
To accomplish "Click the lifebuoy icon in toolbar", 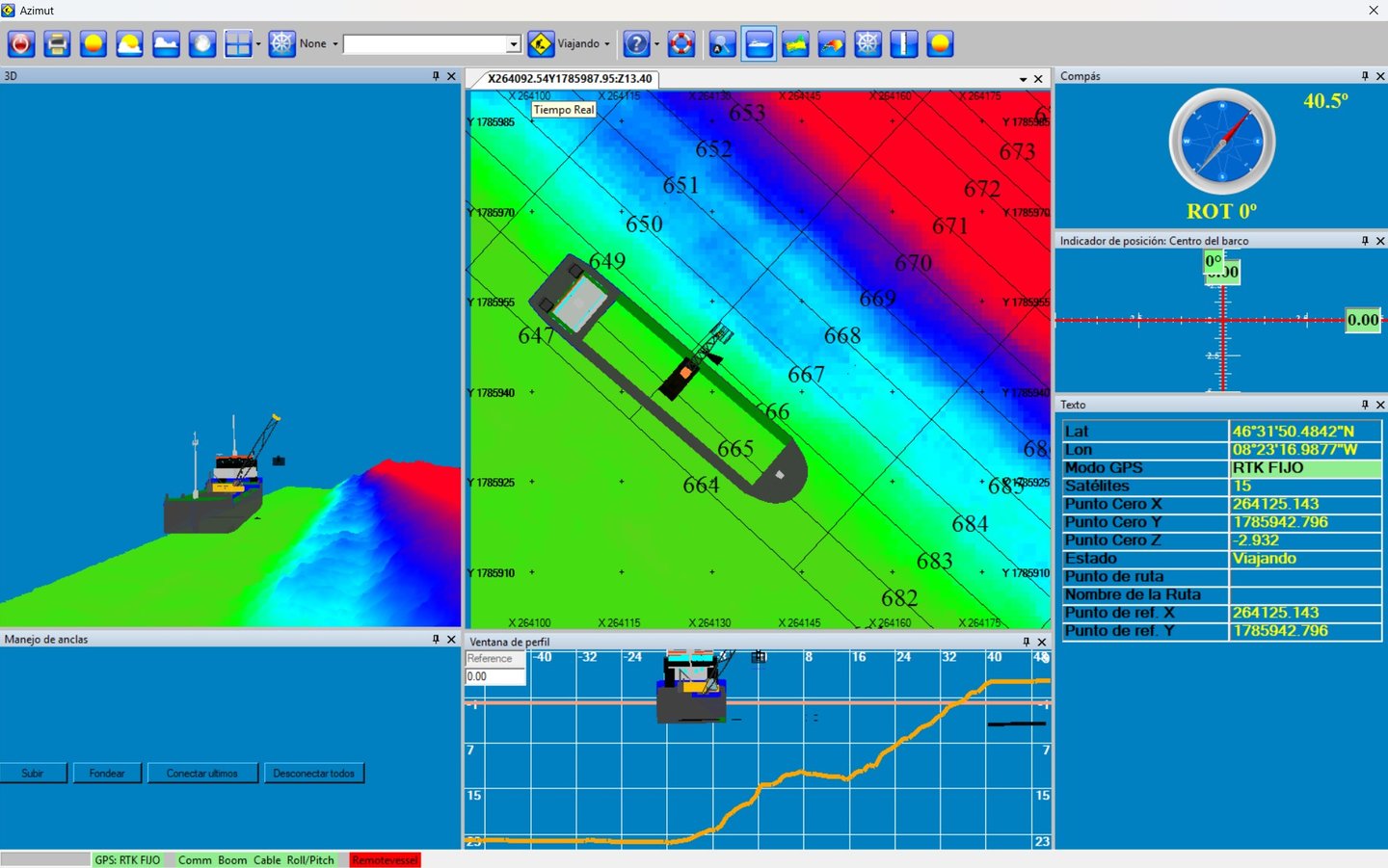I will point(681,43).
